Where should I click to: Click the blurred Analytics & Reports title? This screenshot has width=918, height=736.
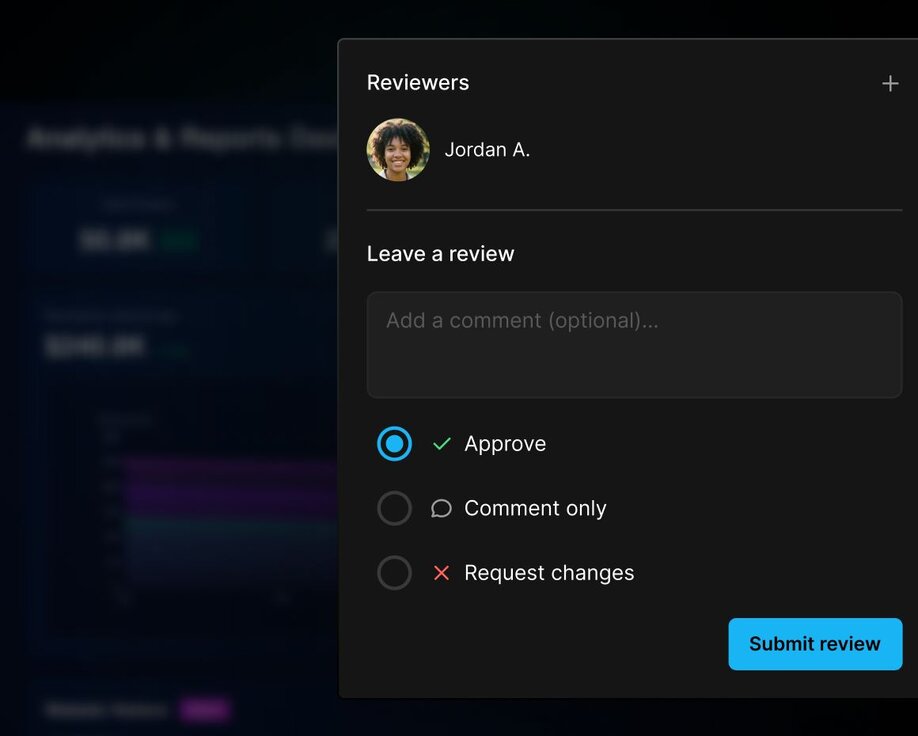[180, 138]
